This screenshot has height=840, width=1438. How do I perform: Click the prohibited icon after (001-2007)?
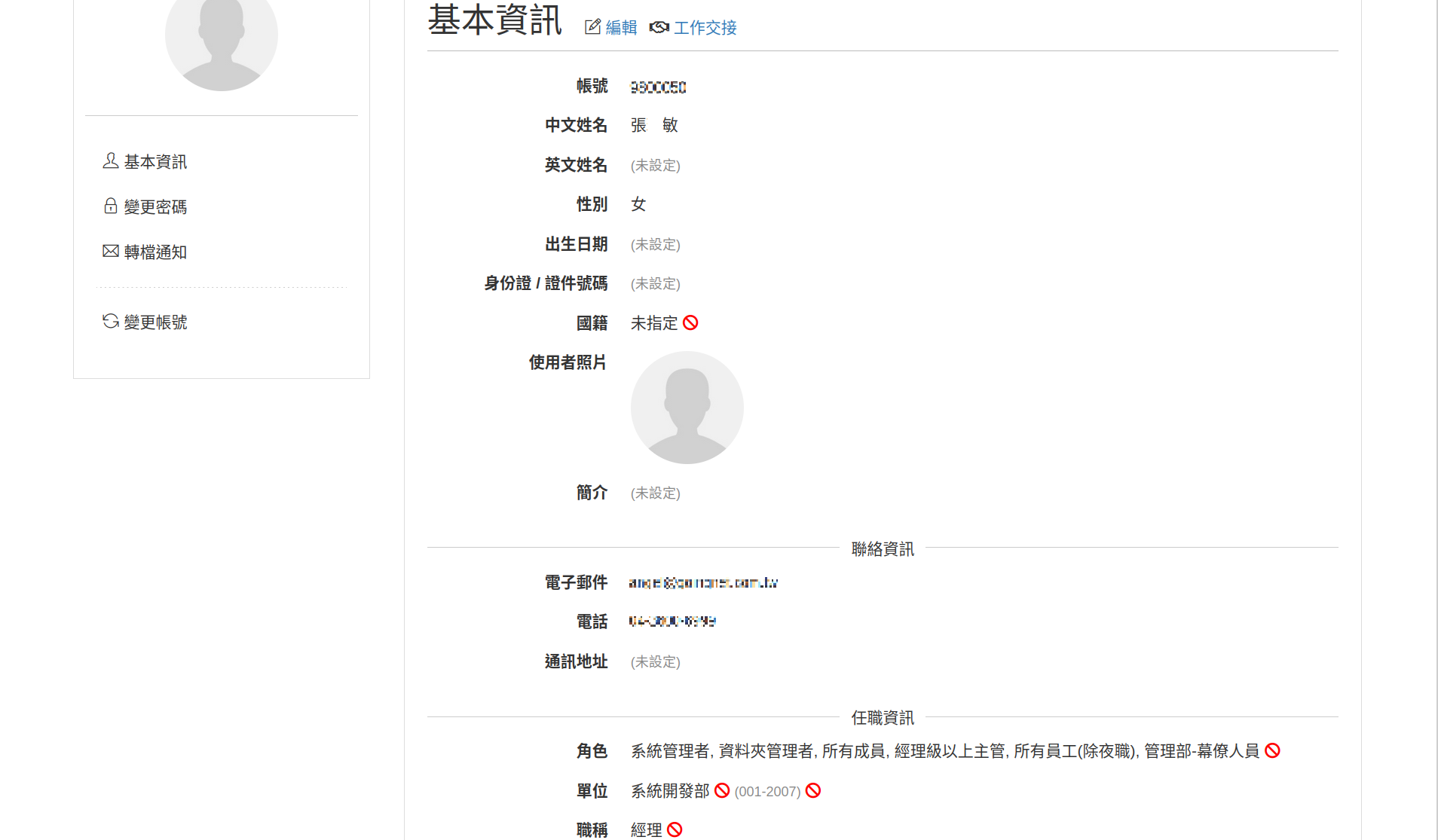coord(813,790)
